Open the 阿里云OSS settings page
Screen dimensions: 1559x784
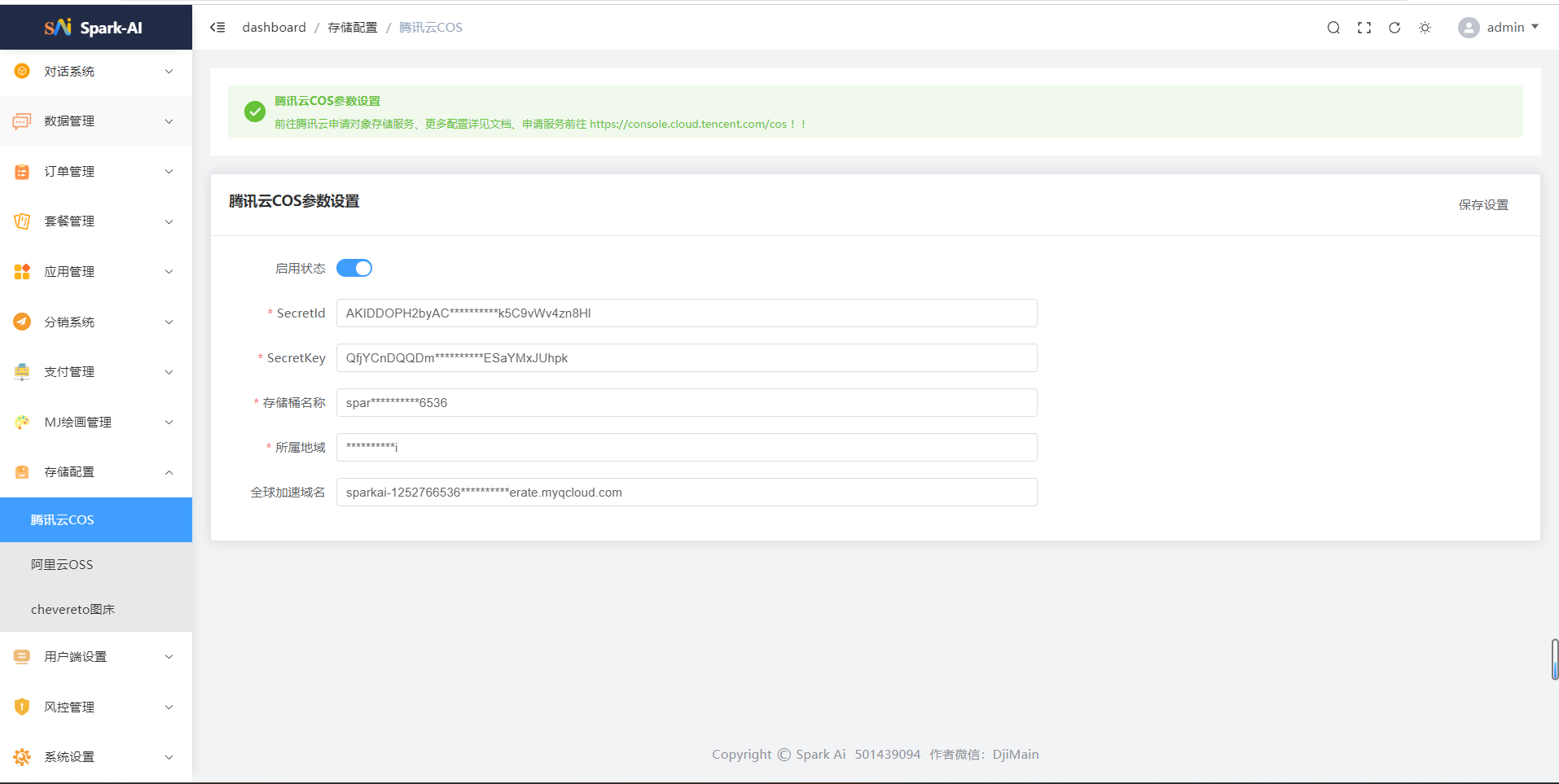[x=62, y=565]
